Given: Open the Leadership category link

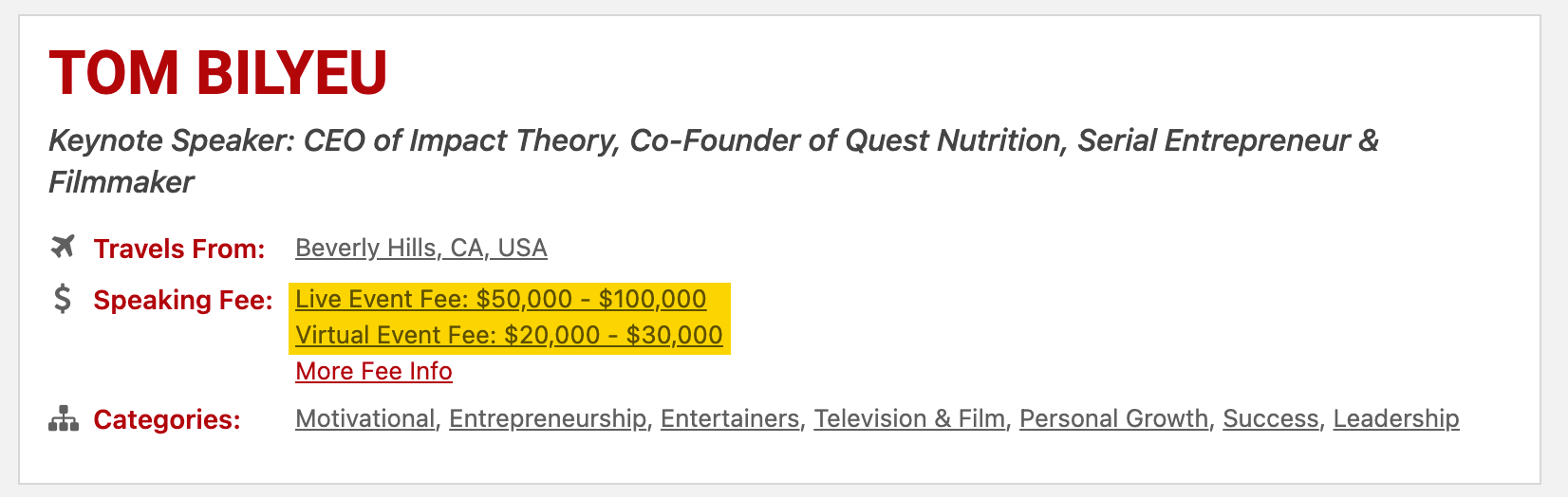Looking at the screenshot, I should (1396, 418).
